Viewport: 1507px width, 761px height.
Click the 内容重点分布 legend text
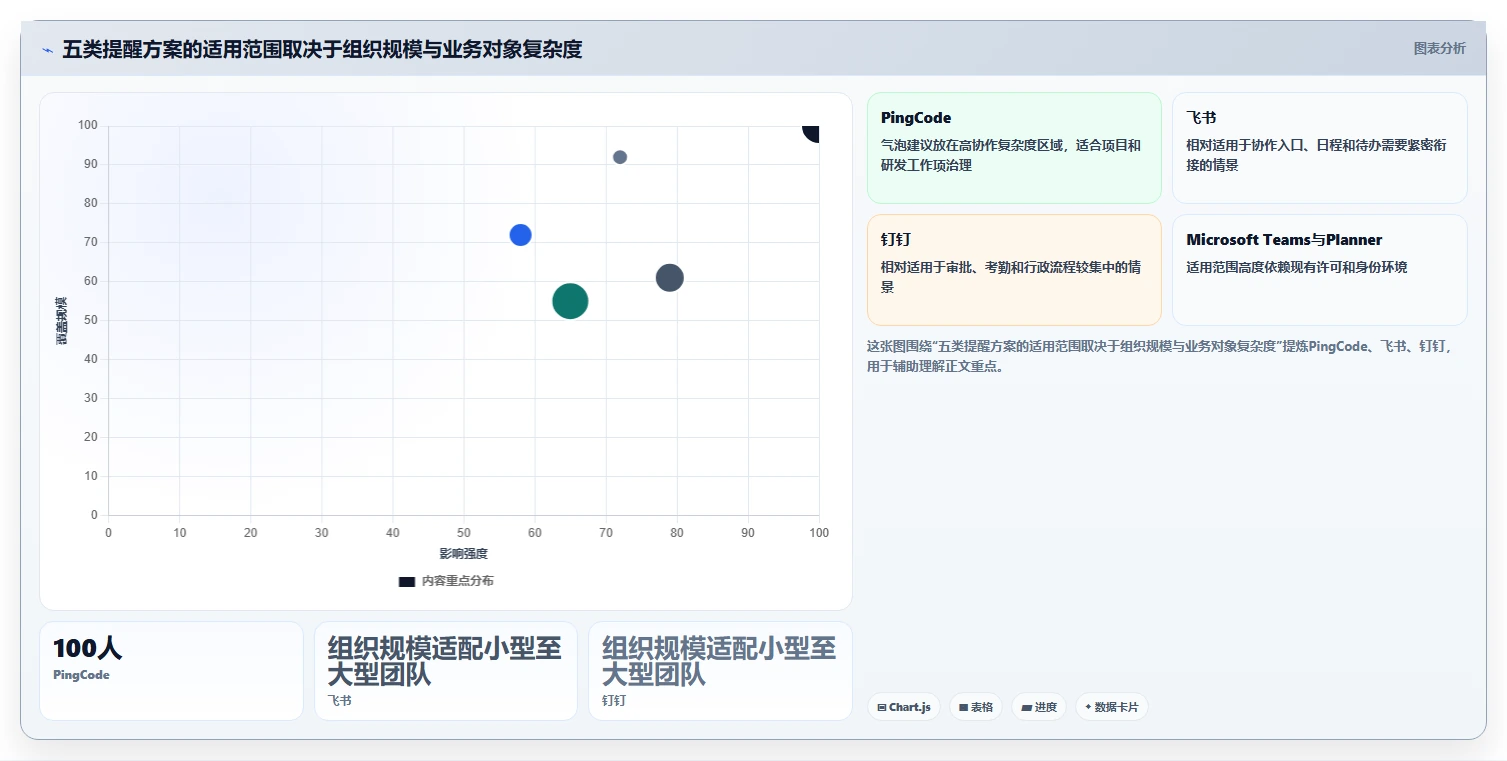pos(457,581)
